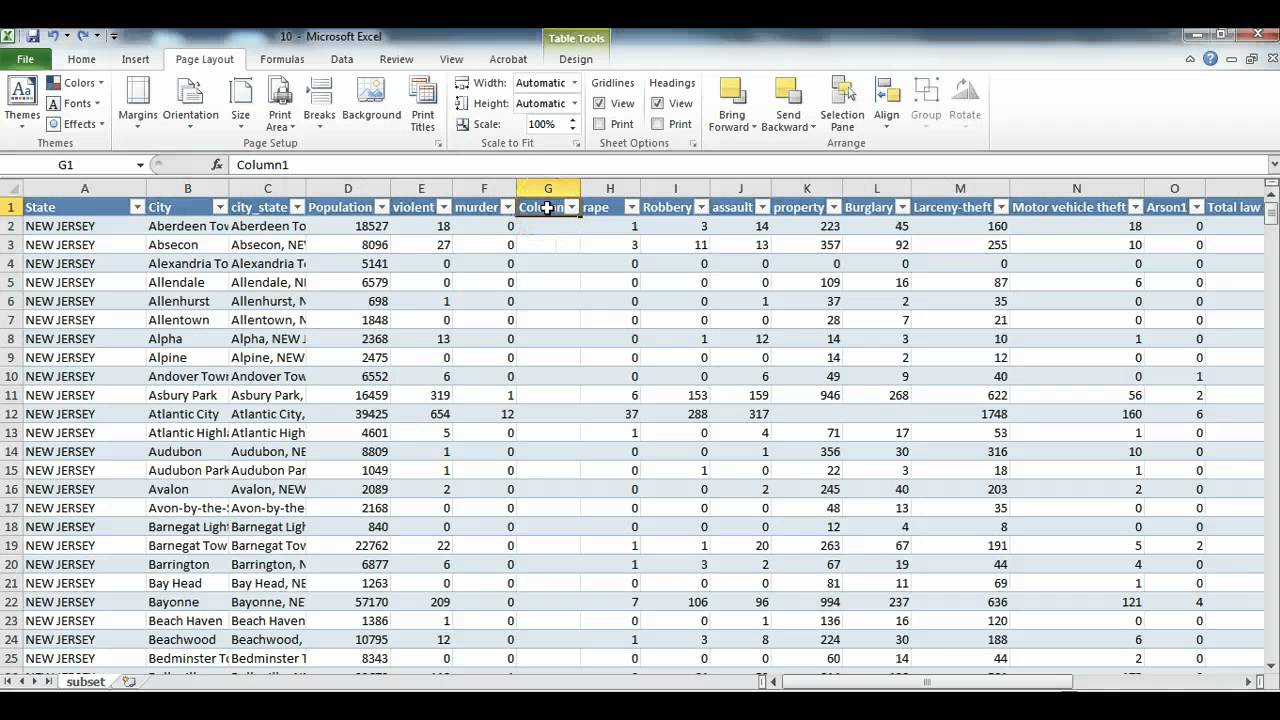Click the Insert Function fx button
Viewport: 1280px width, 720px height.
pos(217,165)
